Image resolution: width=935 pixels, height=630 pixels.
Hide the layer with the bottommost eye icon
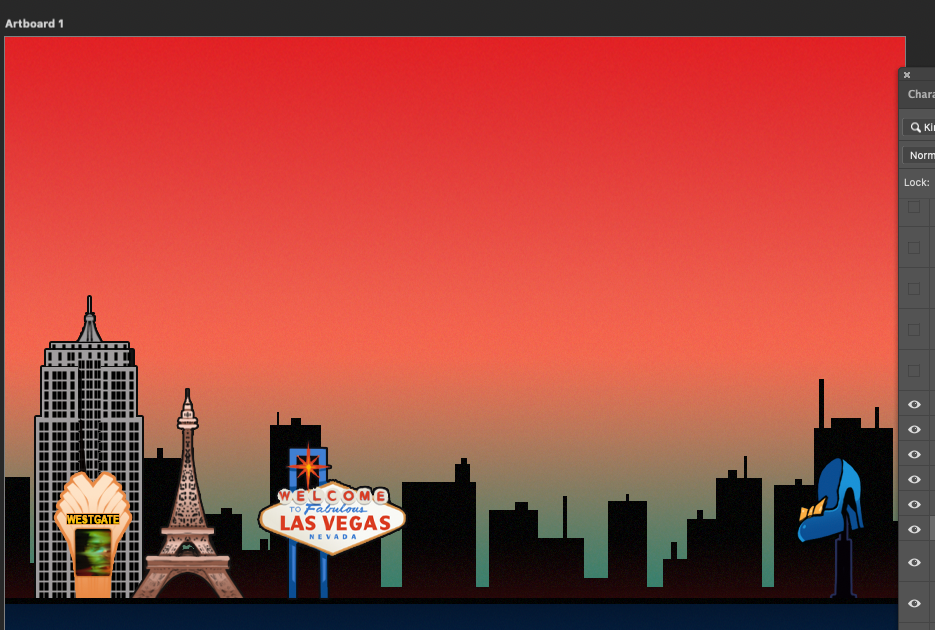click(x=914, y=603)
